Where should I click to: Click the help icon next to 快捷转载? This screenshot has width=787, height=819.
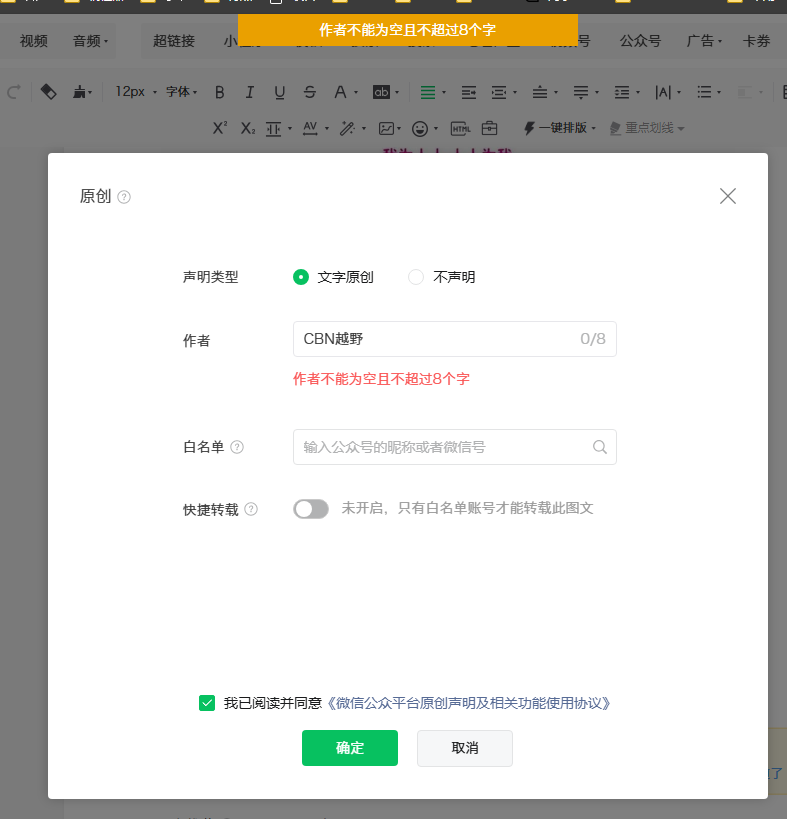coord(251,509)
